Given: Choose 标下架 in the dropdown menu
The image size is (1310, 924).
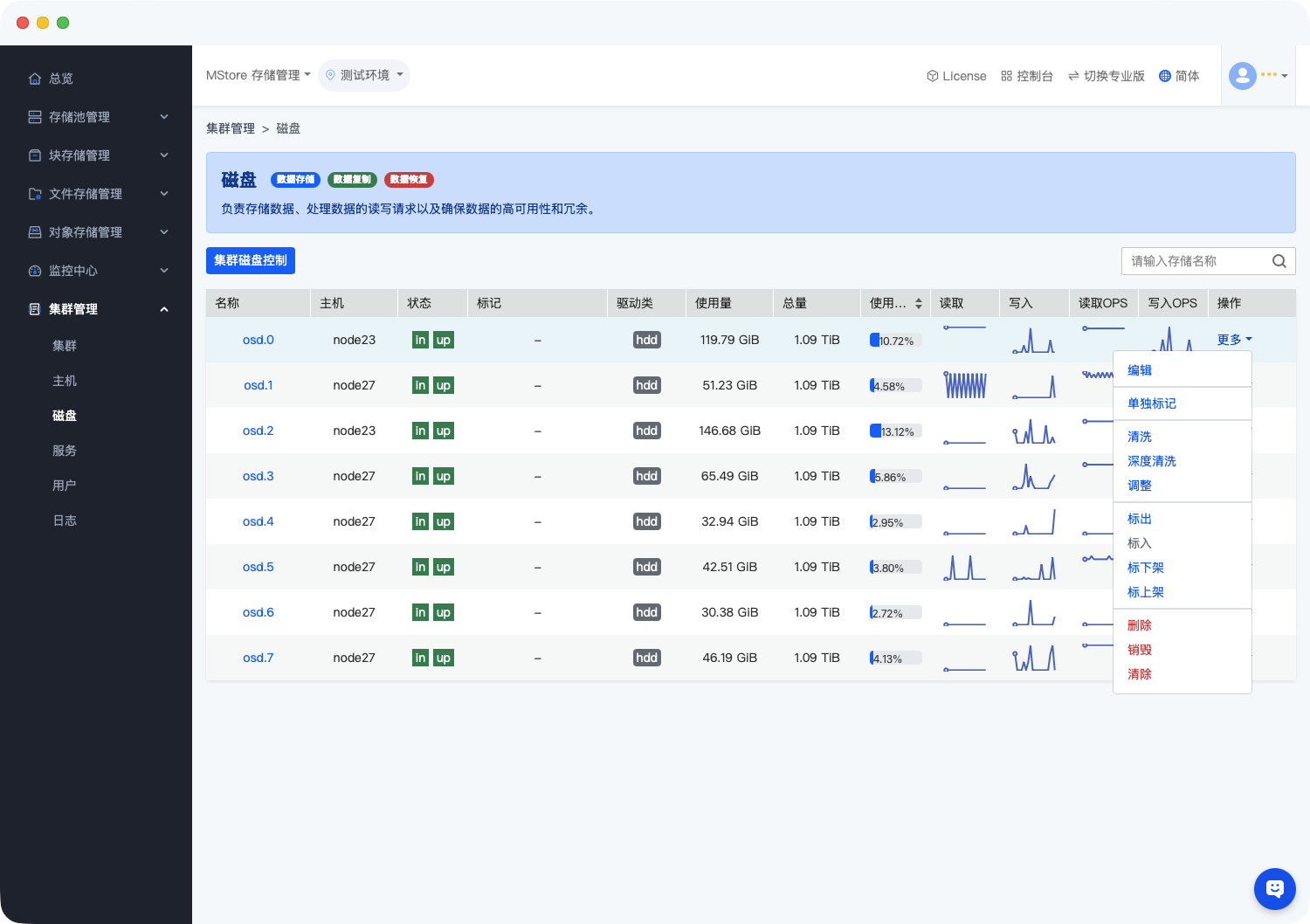Looking at the screenshot, I should click(x=1145, y=568).
